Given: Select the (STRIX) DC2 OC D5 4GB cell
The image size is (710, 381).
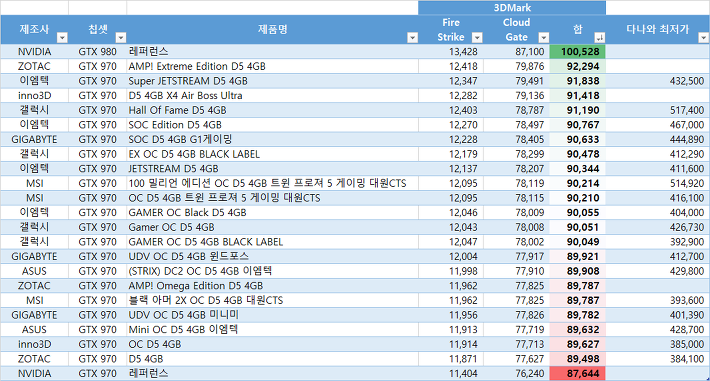Looking at the screenshot, I should (273, 271).
